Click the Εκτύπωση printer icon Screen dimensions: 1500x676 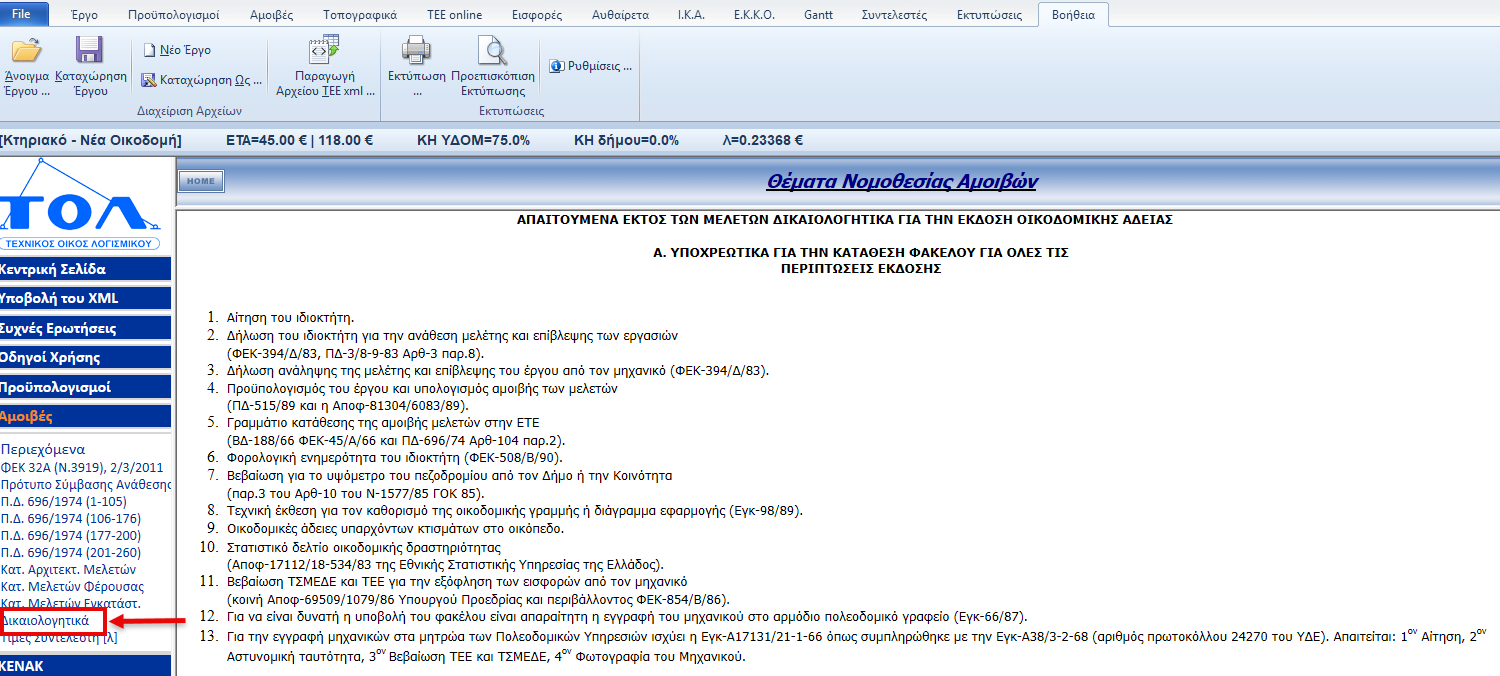point(415,50)
